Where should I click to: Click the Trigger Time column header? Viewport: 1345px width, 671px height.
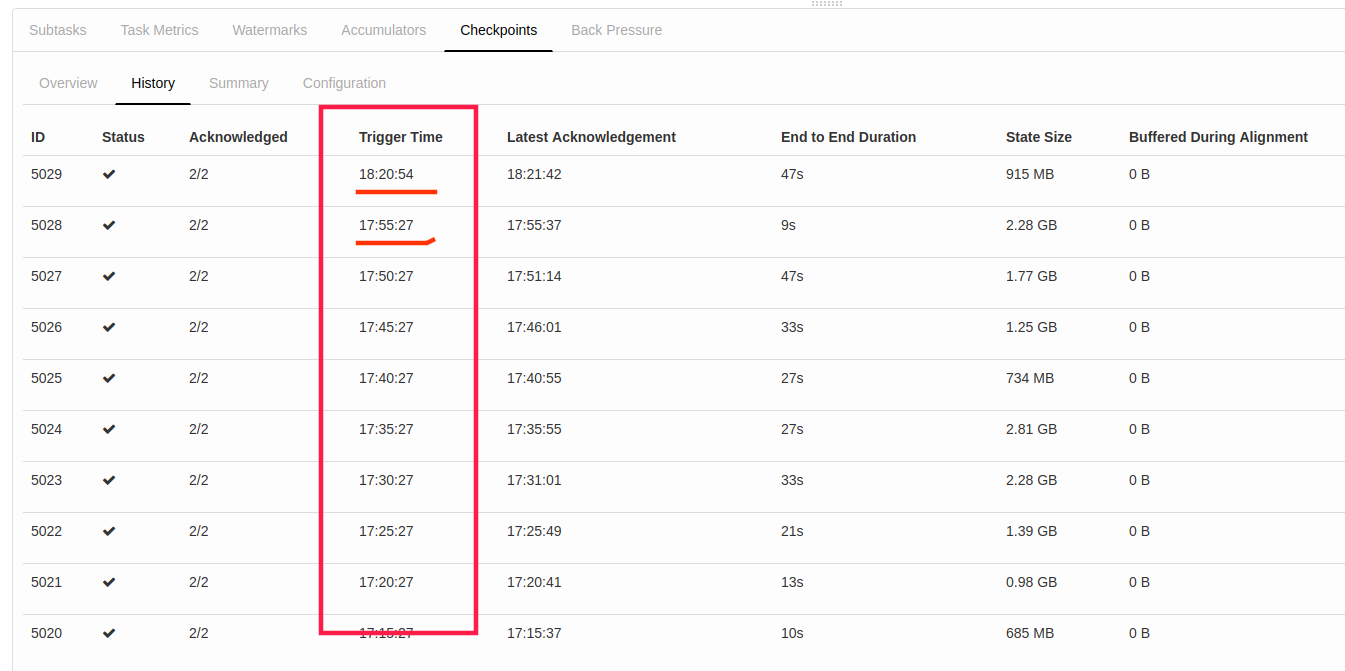pos(400,137)
